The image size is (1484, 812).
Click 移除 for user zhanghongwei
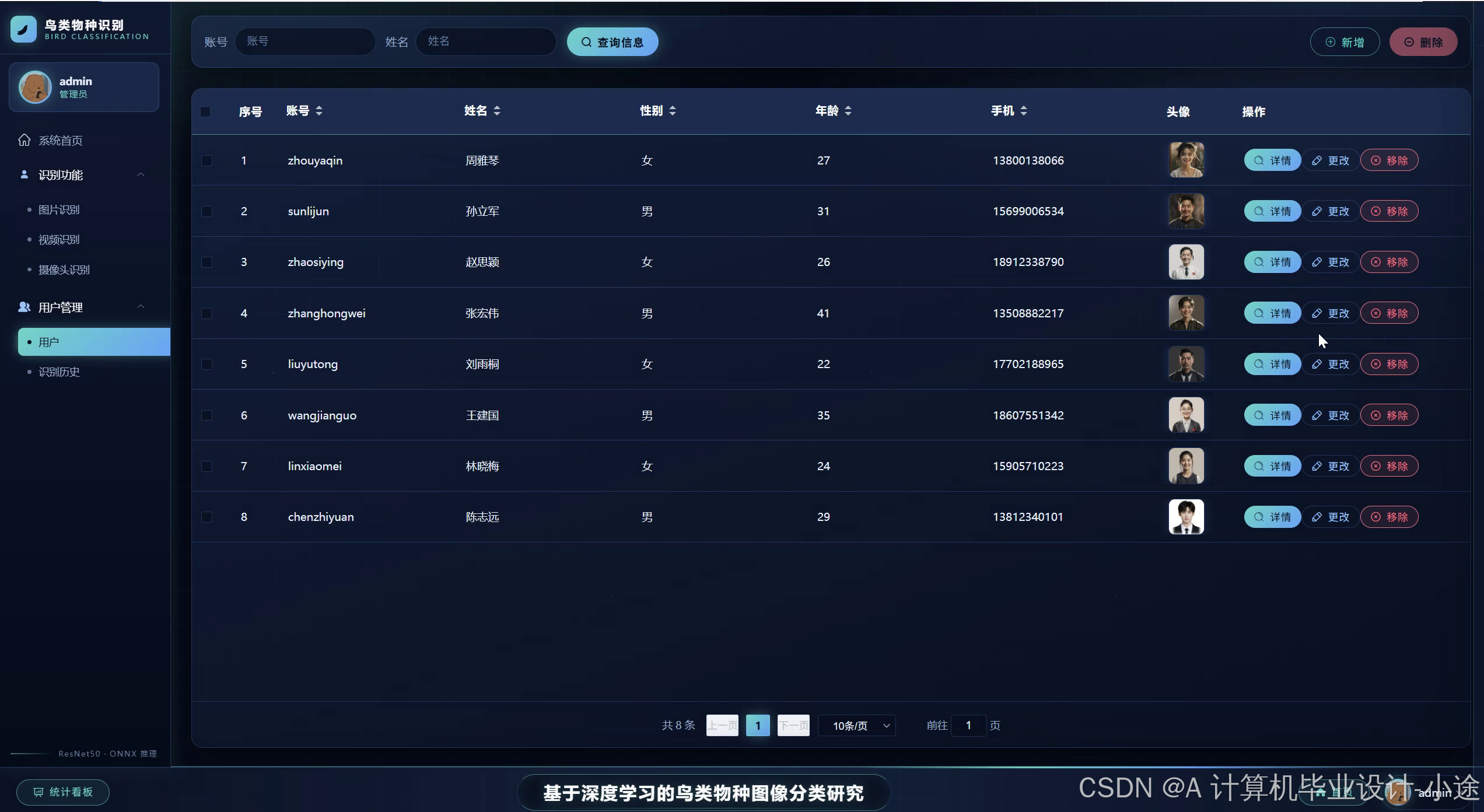1389,313
